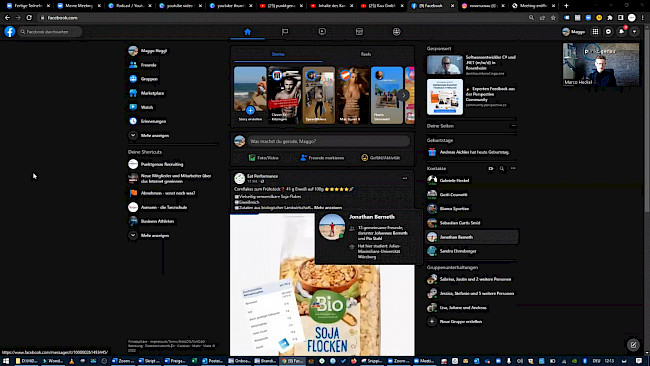Open a new browser tab with the plus
Screen dimensions: 650x366
click(x=566, y=6)
